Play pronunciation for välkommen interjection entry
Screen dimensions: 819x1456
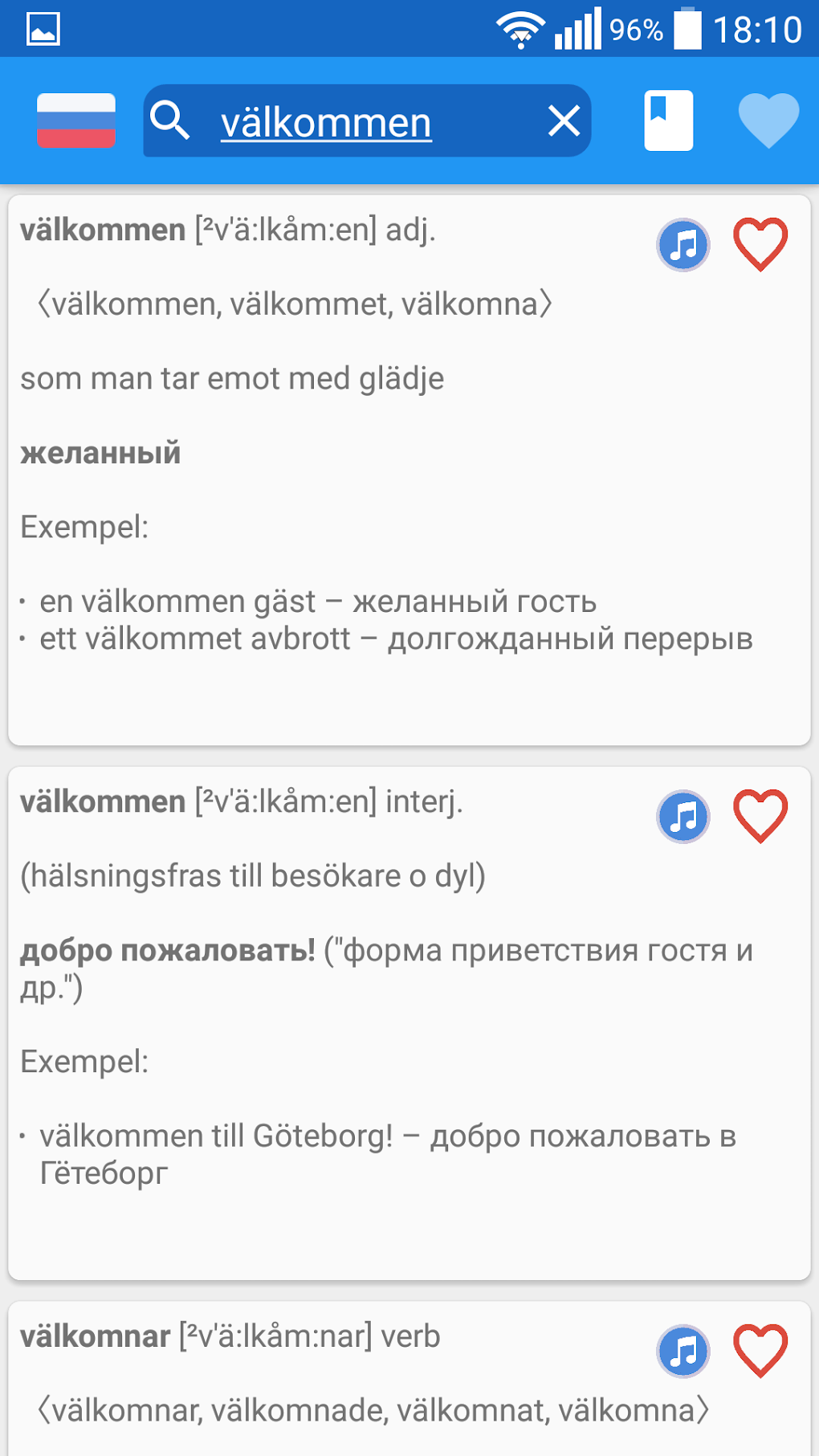pyautogui.click(x=683, y=817)
